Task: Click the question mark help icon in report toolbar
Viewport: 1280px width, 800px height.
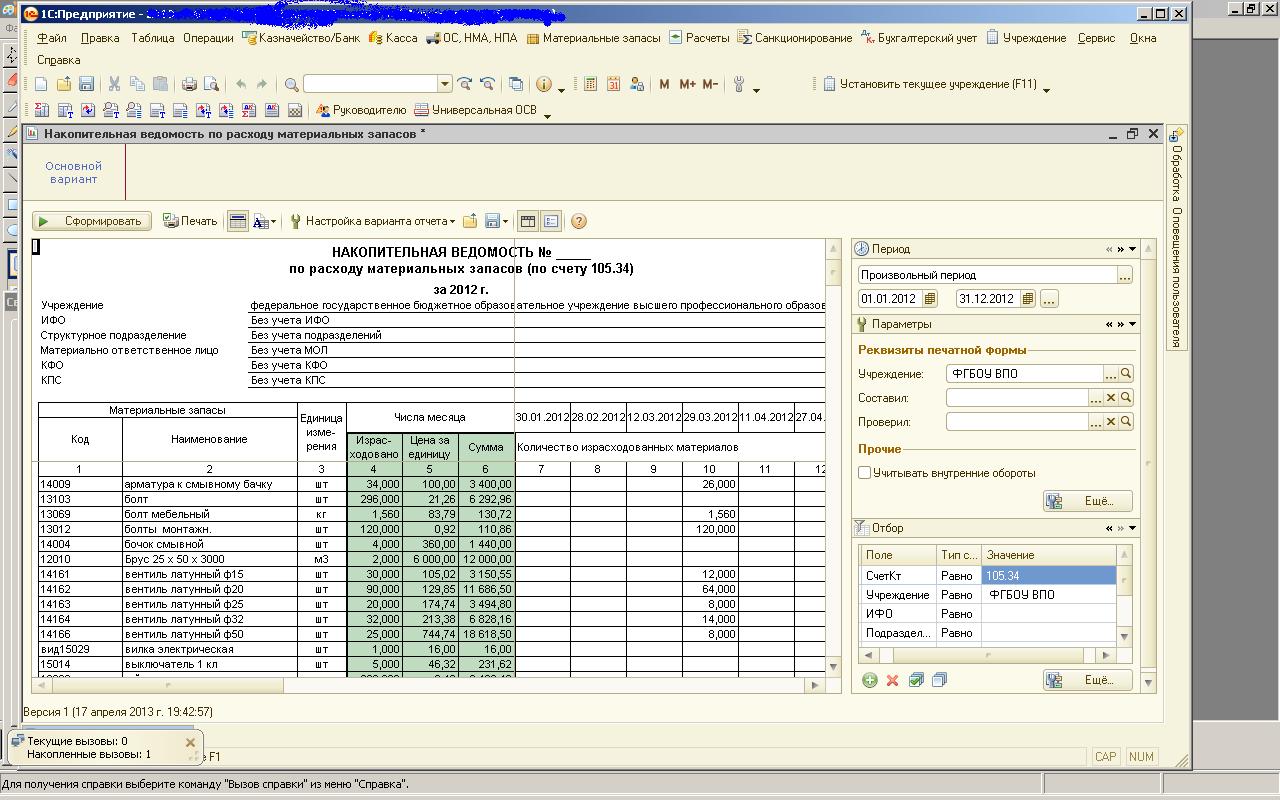Action: 578,221
